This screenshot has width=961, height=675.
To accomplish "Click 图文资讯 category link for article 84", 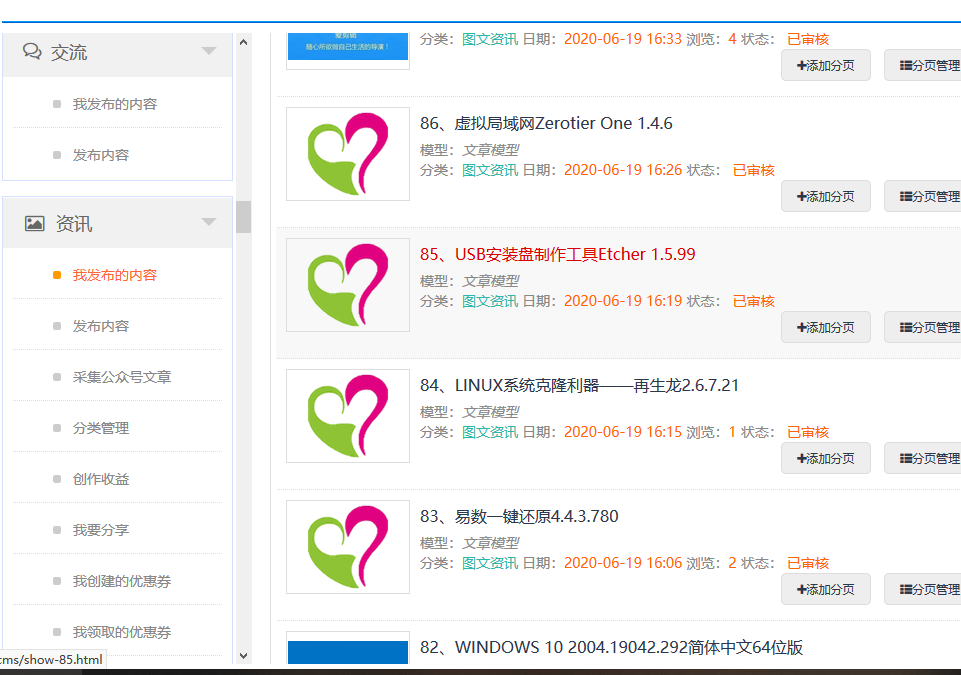I will pyautogui.click(x=489, y=432).
